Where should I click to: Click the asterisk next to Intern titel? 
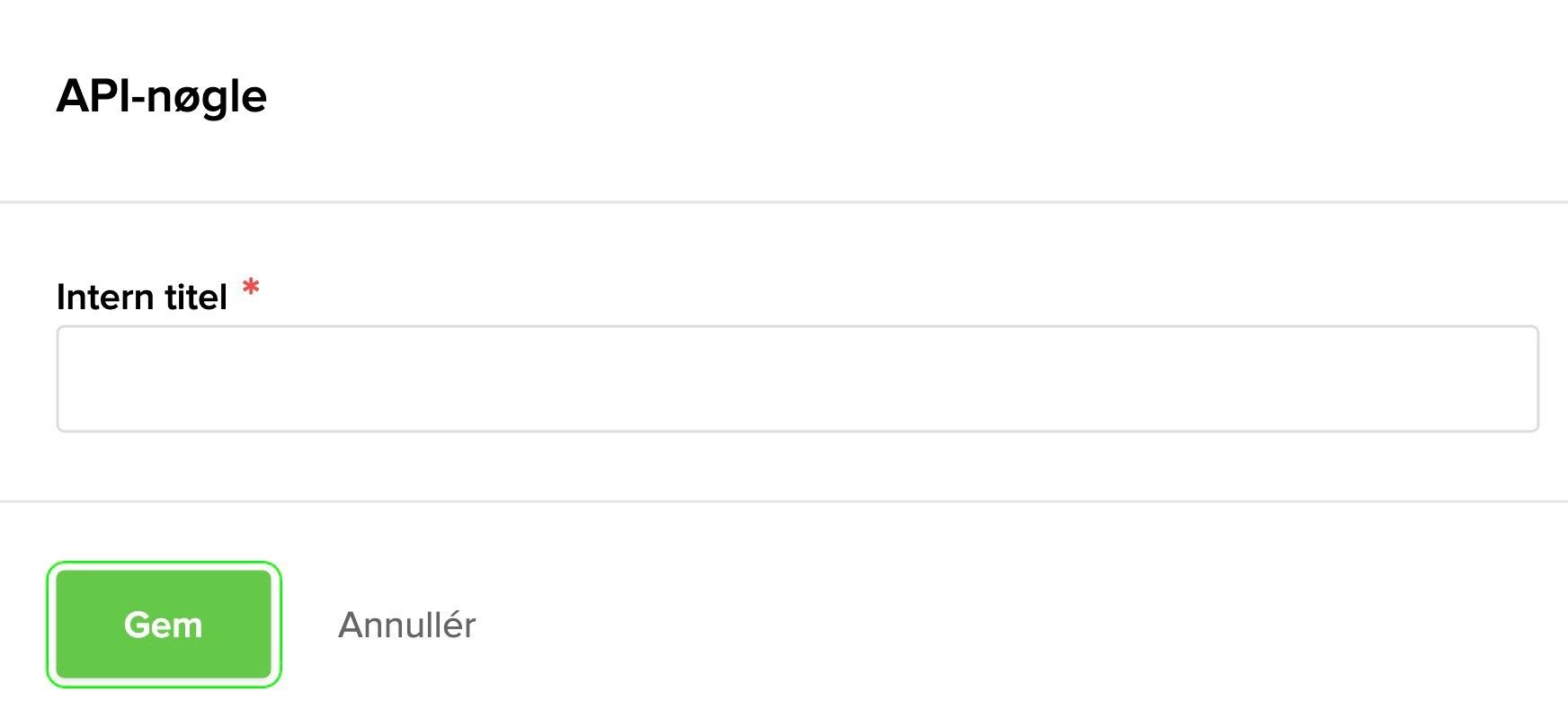click(252, 289)
